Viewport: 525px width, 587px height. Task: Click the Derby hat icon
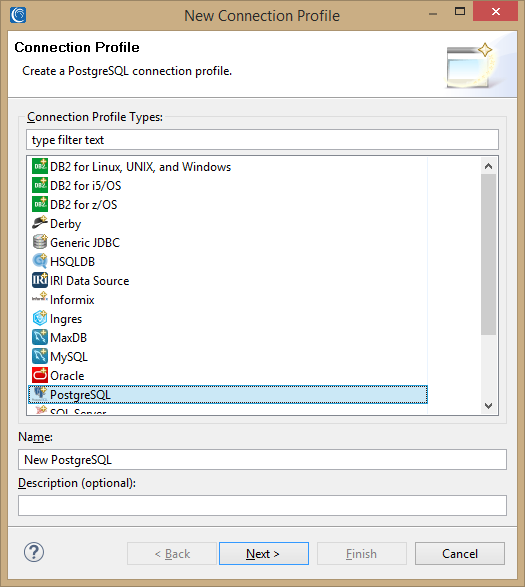40,223
